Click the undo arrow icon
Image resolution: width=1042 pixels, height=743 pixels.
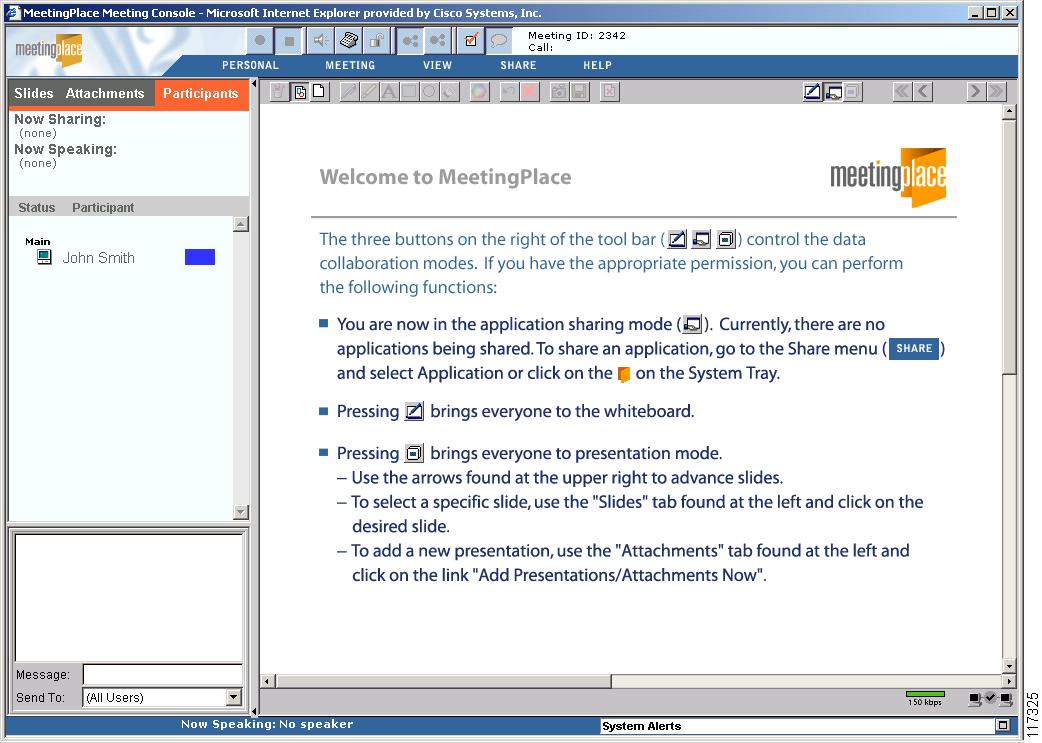pyautogui.click(x=509, y=92)
